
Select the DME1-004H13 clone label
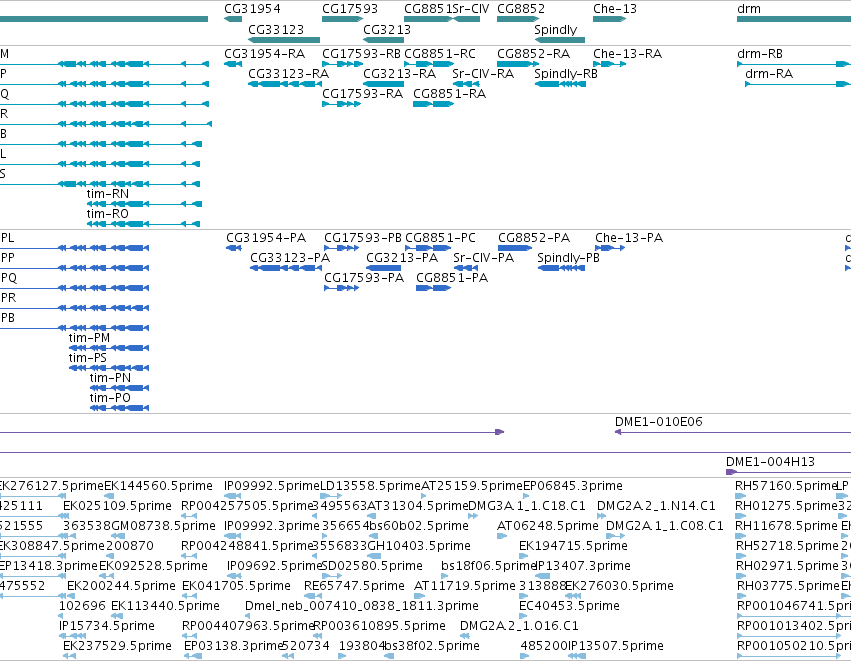tap(770, 462)
